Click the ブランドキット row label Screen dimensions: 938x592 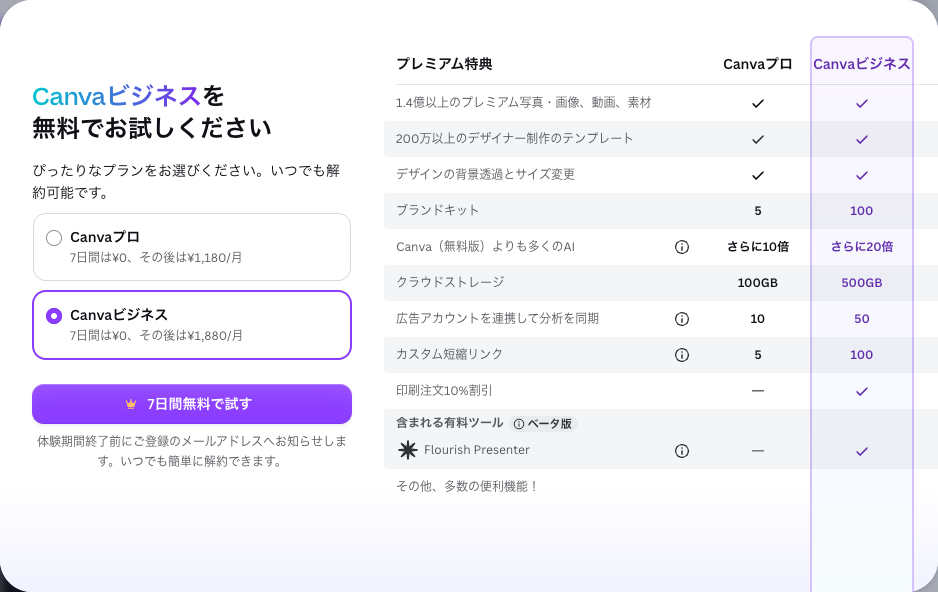click(437, 210)
